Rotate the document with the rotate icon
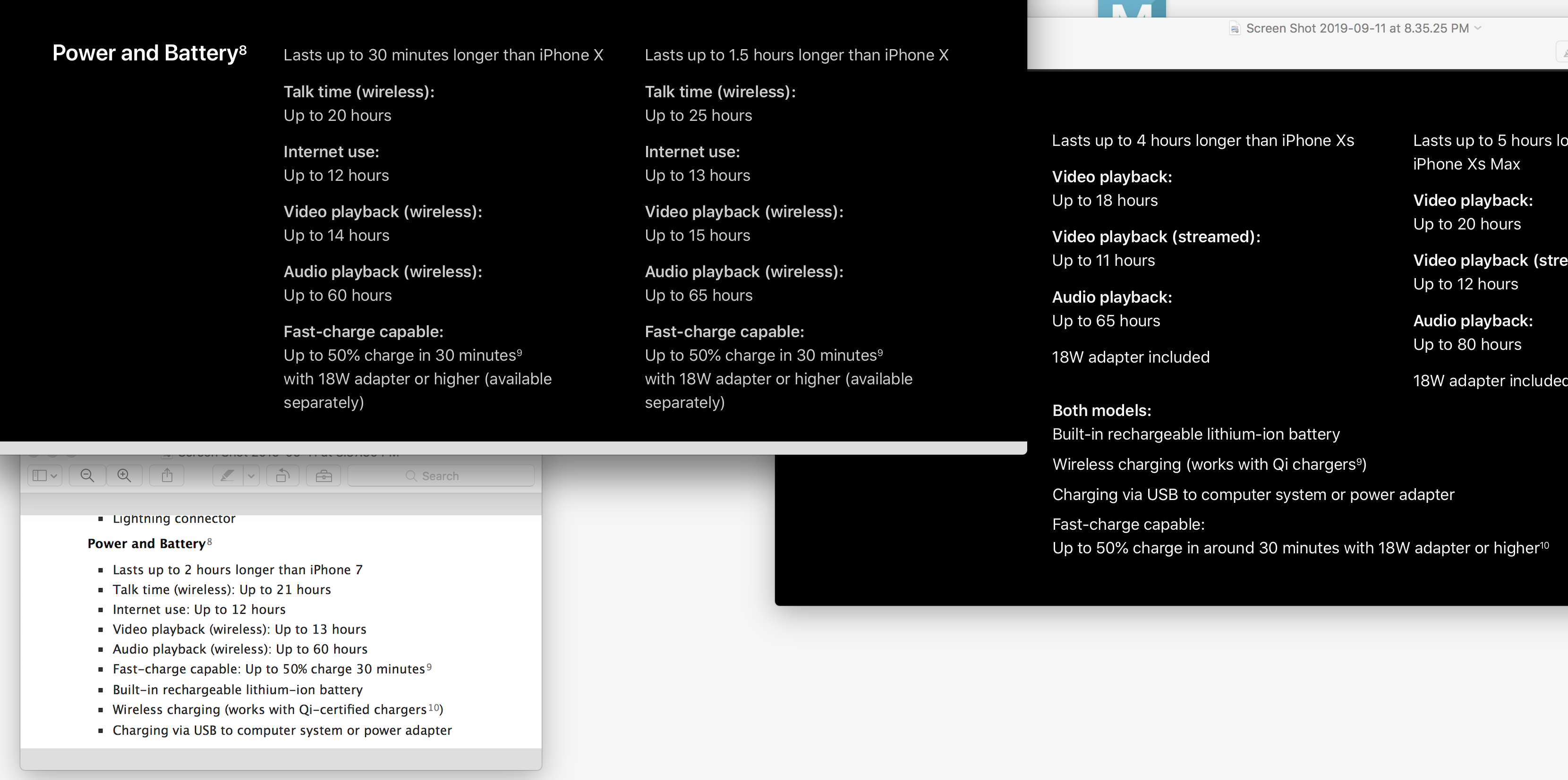This screenshot has height=780, width=1568. pyautogui.click(x=282, y=476)
